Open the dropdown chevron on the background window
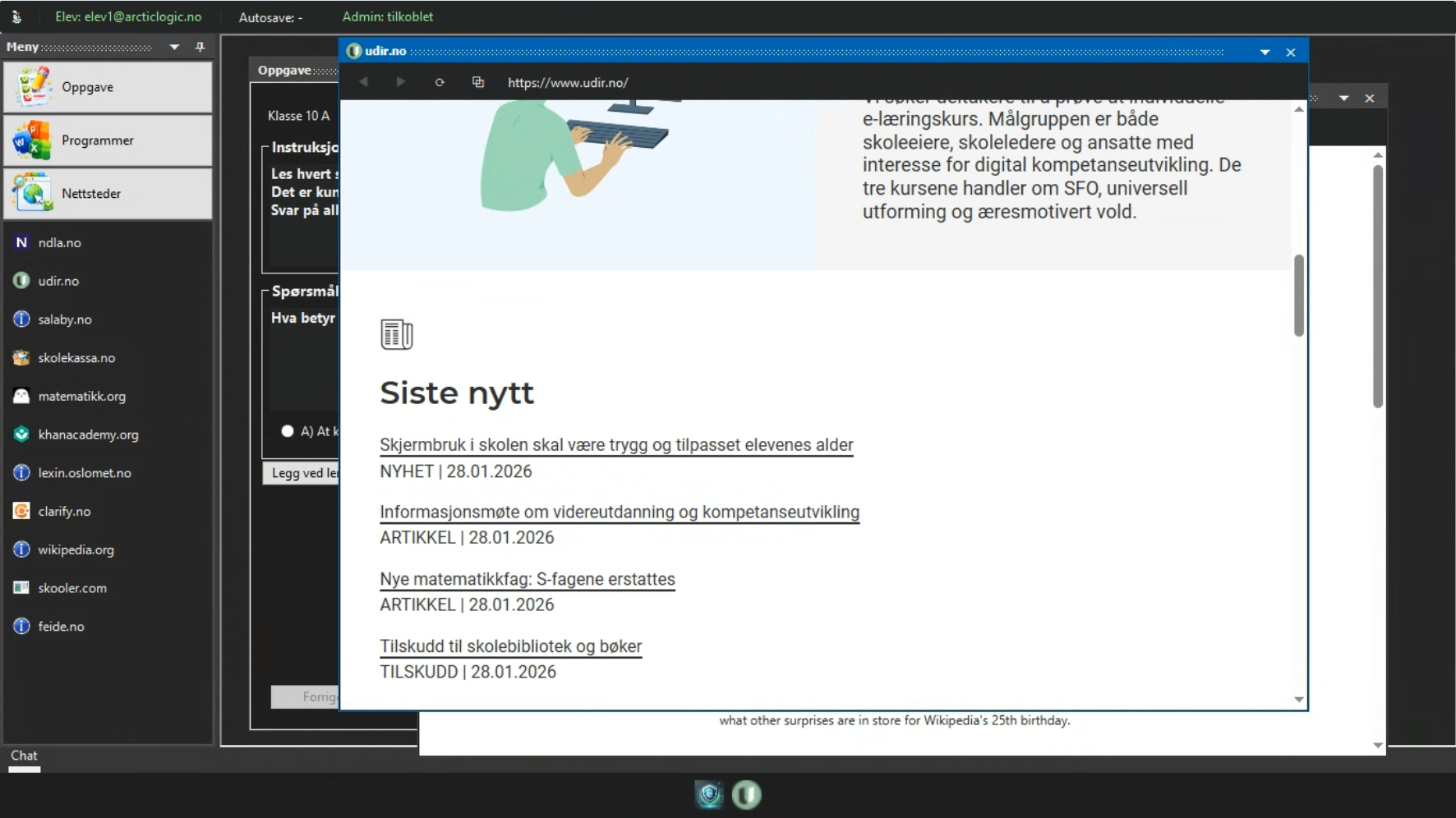Viewport: 1456px width, 818px height. point(1345,98)
